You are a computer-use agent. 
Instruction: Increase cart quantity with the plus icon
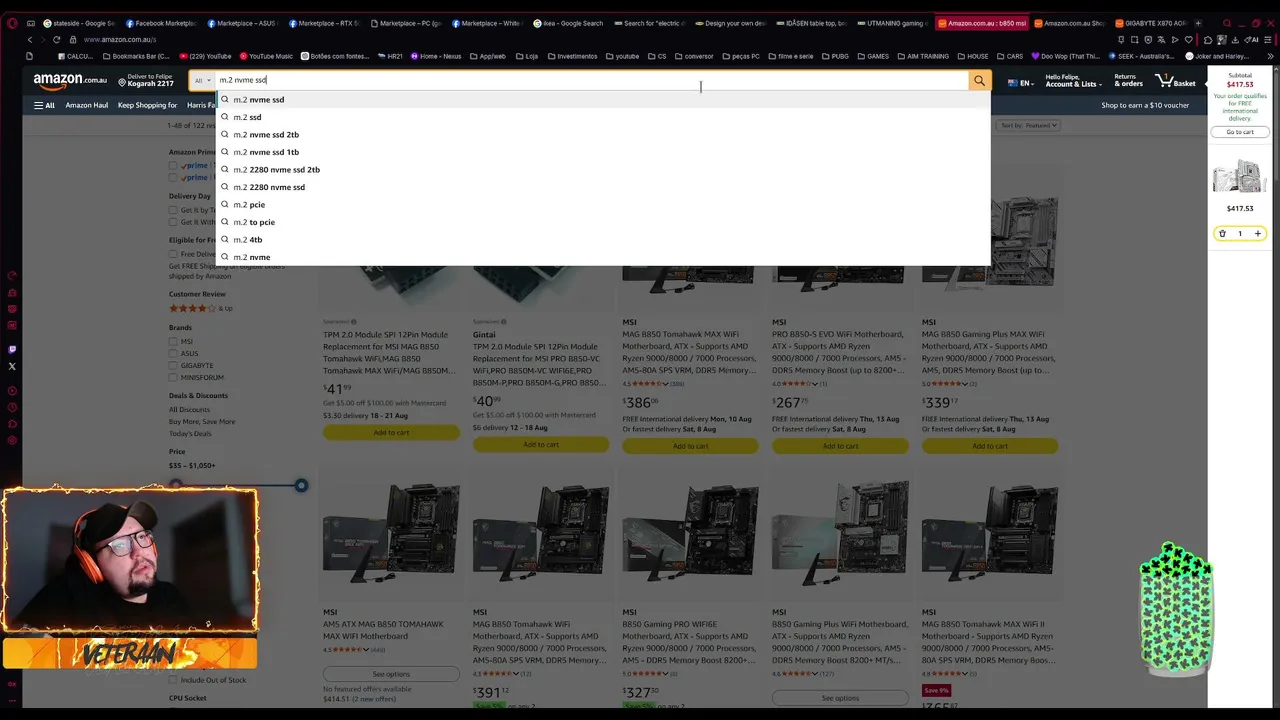point(1258,234)
